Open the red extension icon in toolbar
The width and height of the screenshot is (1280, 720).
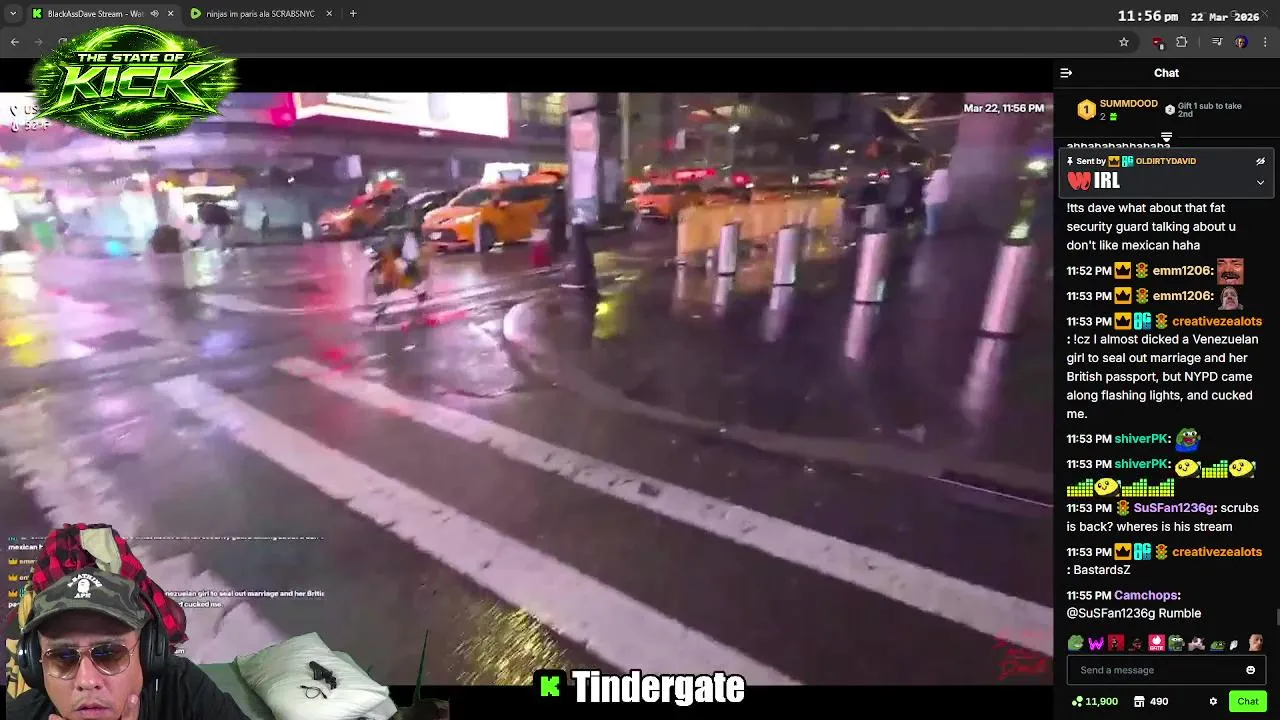[x=1158, y=42]
